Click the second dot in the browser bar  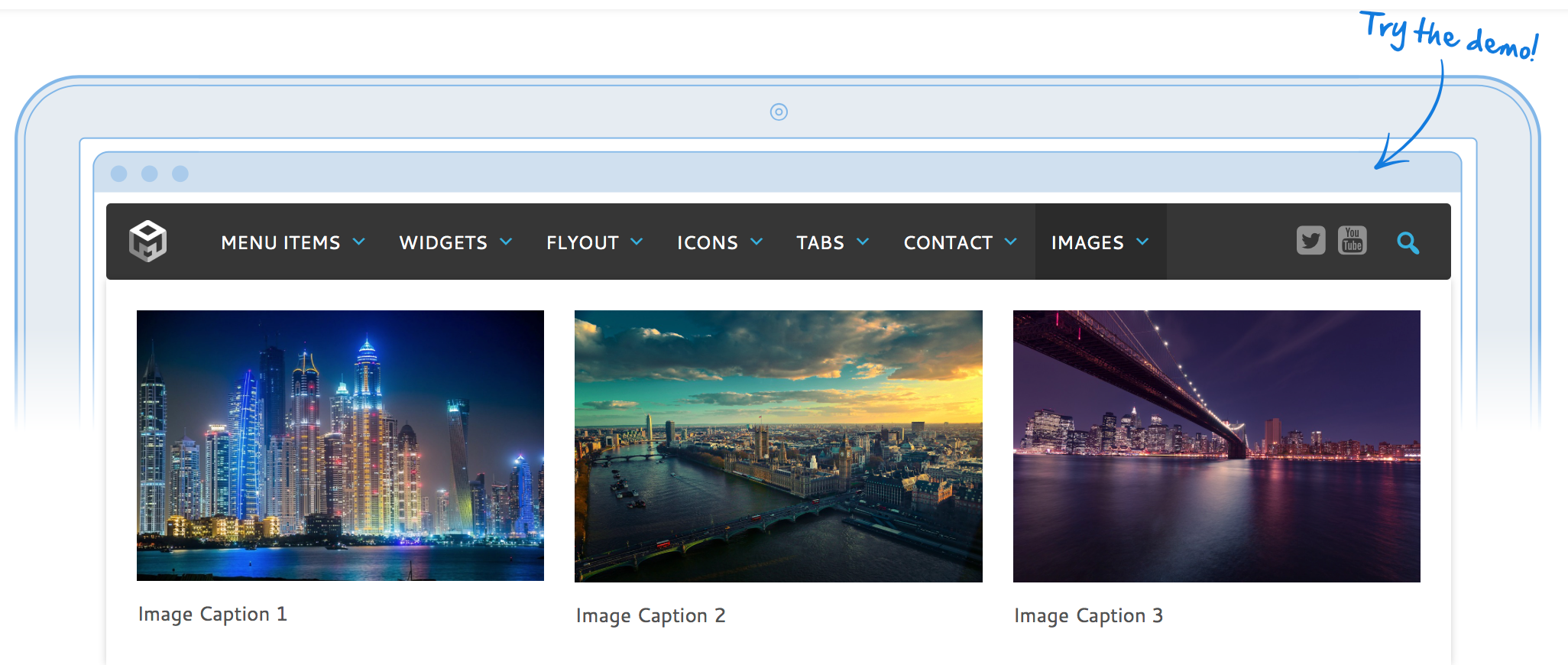click(150, 174)
